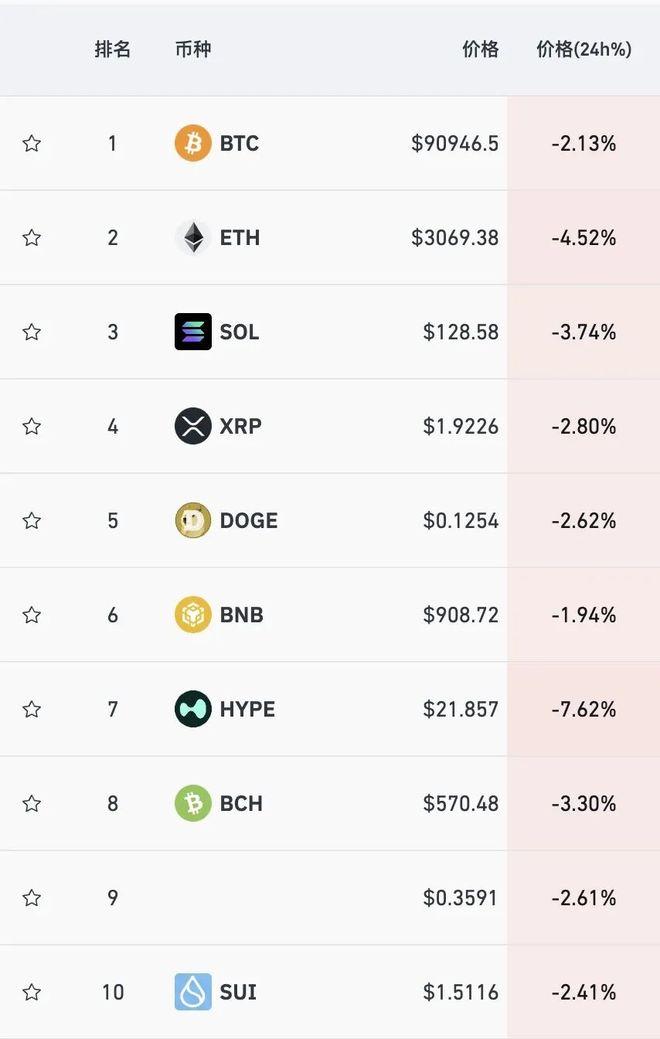Click the Ethereum ETH diamond icon
This screenshot has height=1039, width=660.
click(193, 237)
